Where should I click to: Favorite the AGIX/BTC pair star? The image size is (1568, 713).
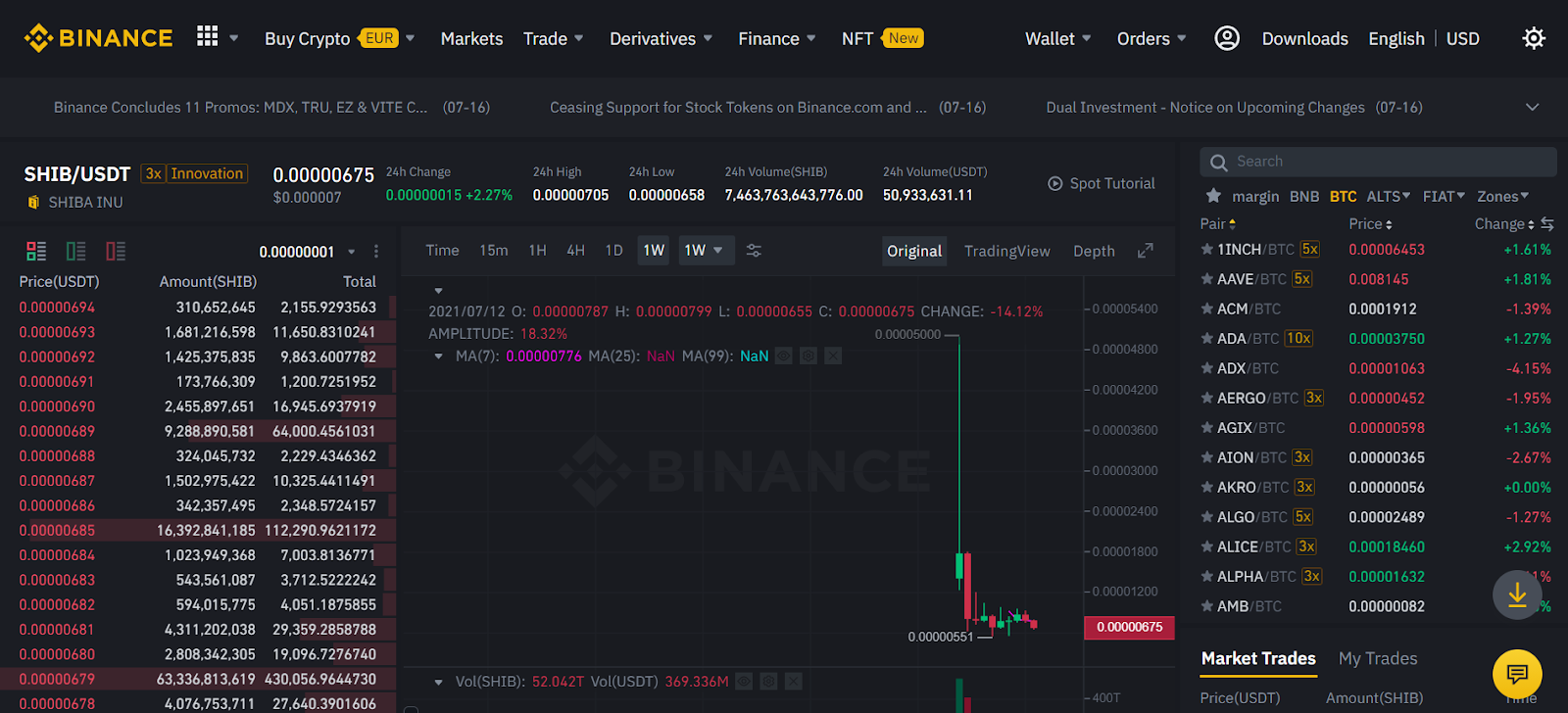(1207, 428)
